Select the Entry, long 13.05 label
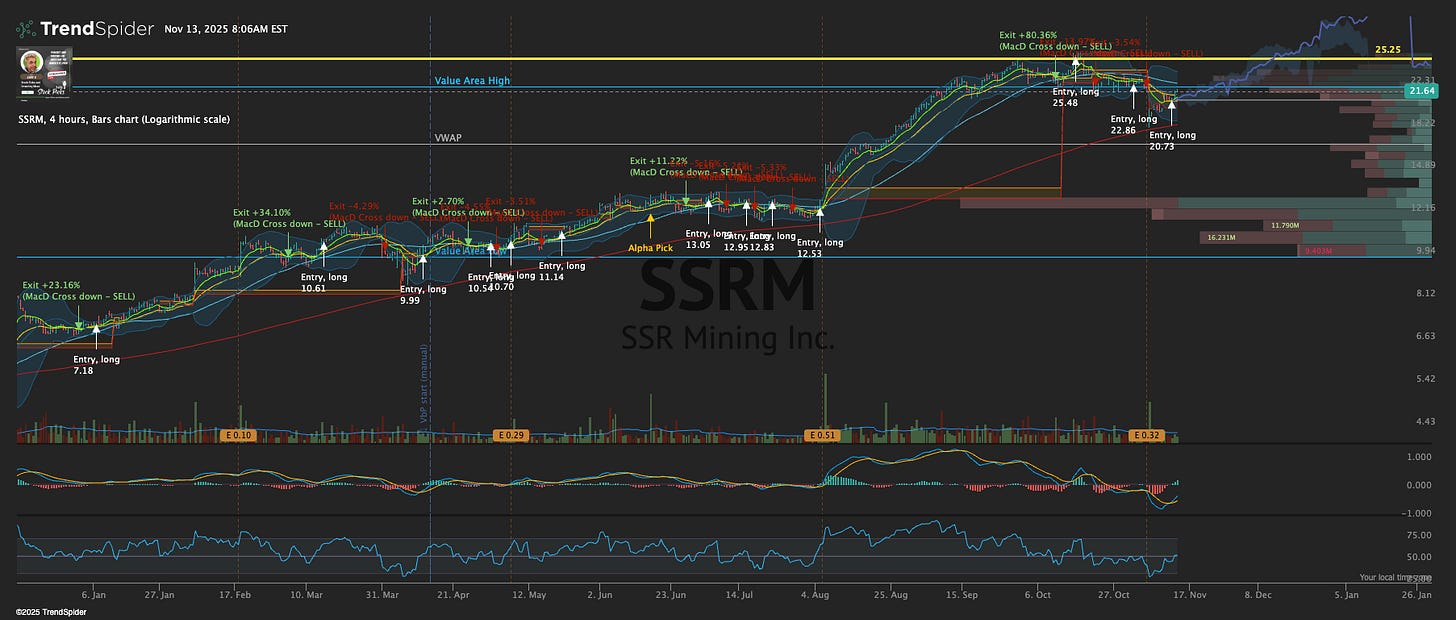This screenshot has width=1456, height=620. 709,239
